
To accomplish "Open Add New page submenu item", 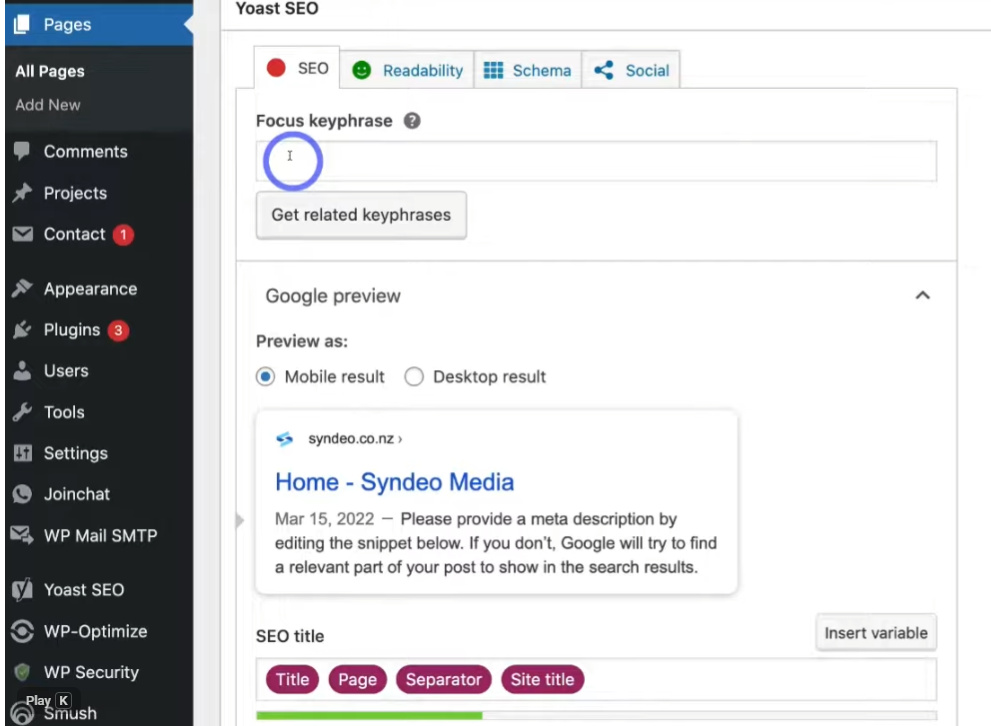I will pyautogui.click(x=48, y=105).
